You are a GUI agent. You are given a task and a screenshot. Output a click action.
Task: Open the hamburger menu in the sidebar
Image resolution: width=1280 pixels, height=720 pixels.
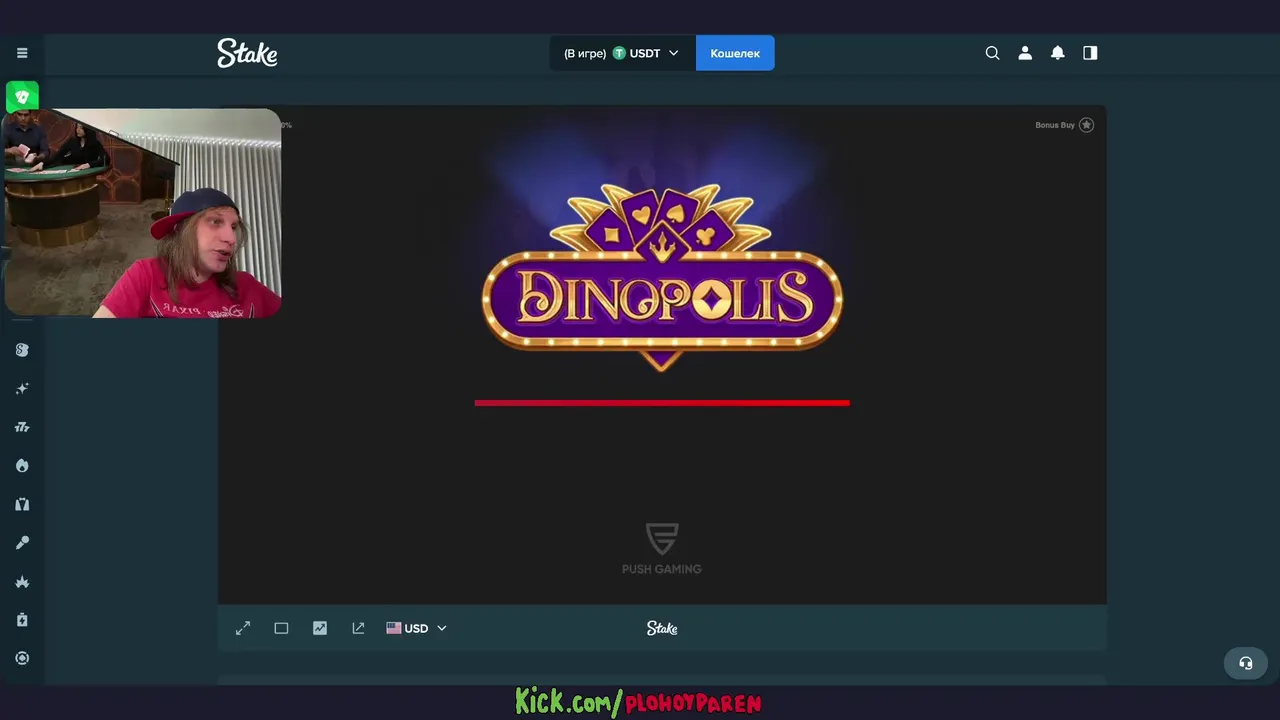[22, 53]
